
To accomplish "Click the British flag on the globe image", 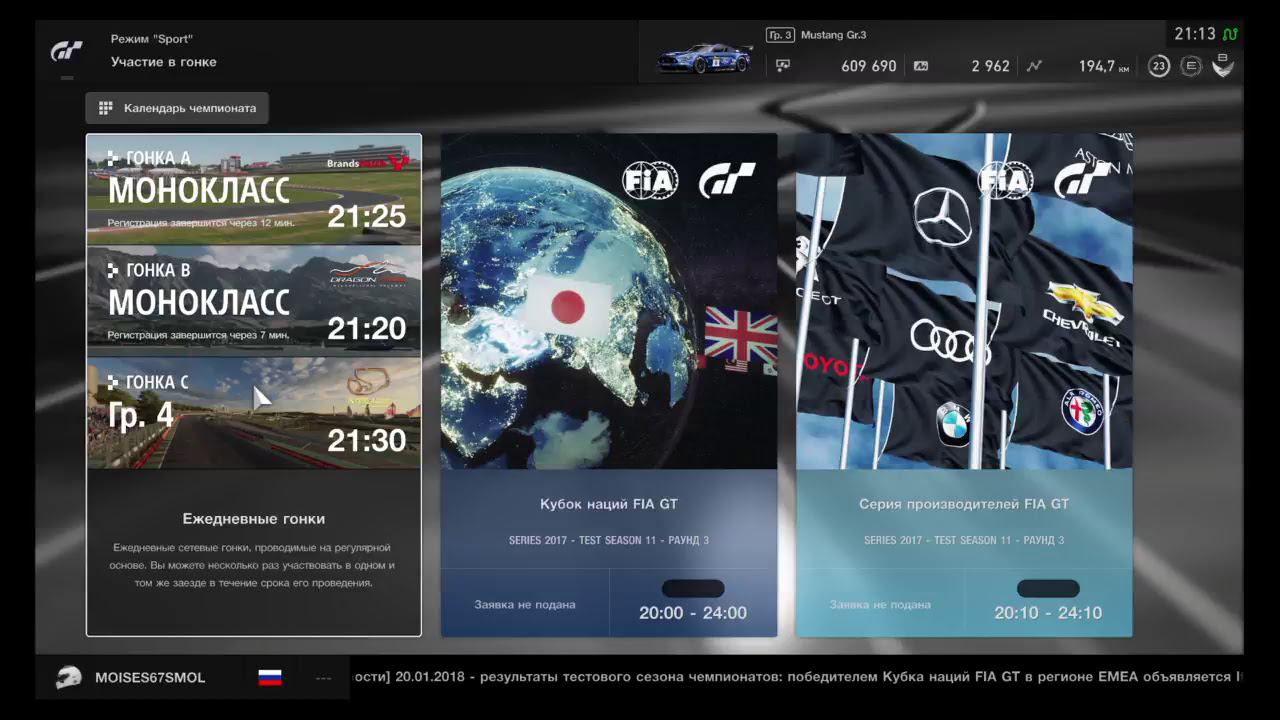I will [x=741, y=335].
